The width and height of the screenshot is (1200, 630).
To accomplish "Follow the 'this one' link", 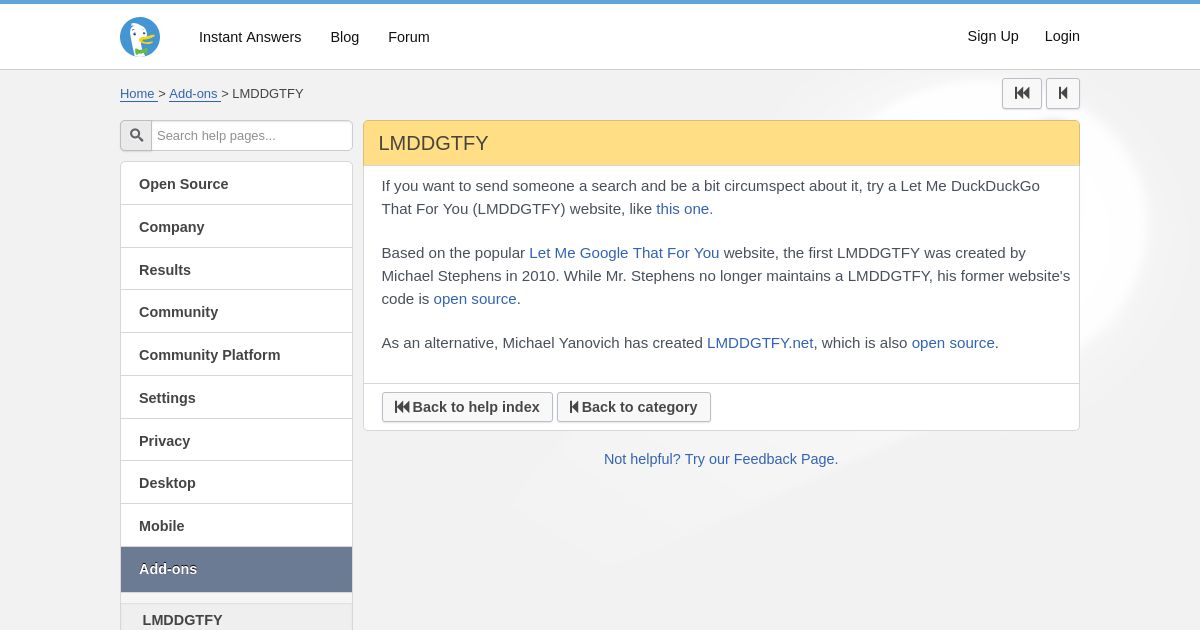I will pos(683,209).
